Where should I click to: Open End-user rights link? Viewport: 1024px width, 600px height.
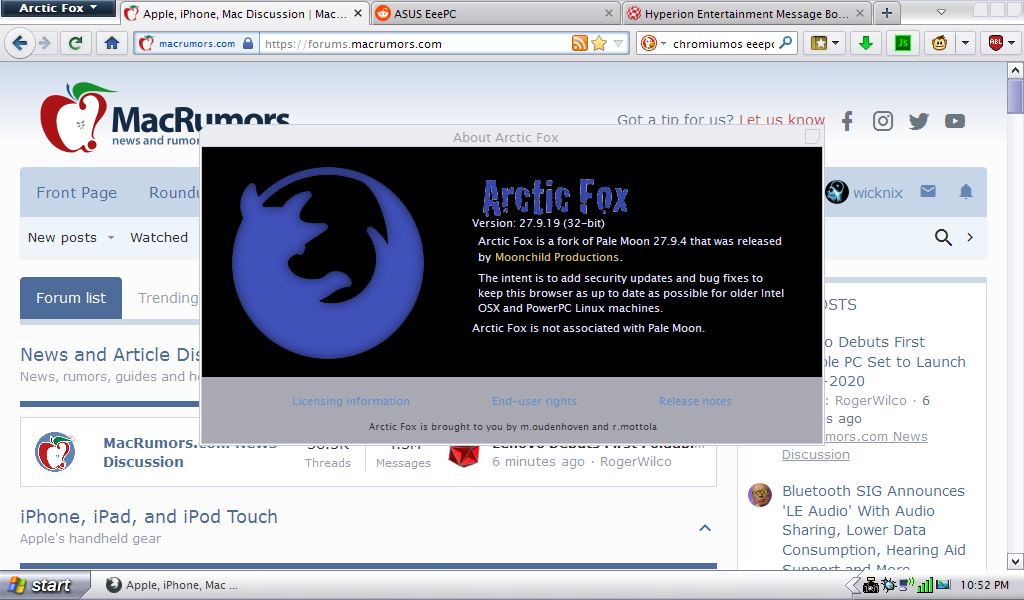[x=534, y=401]
